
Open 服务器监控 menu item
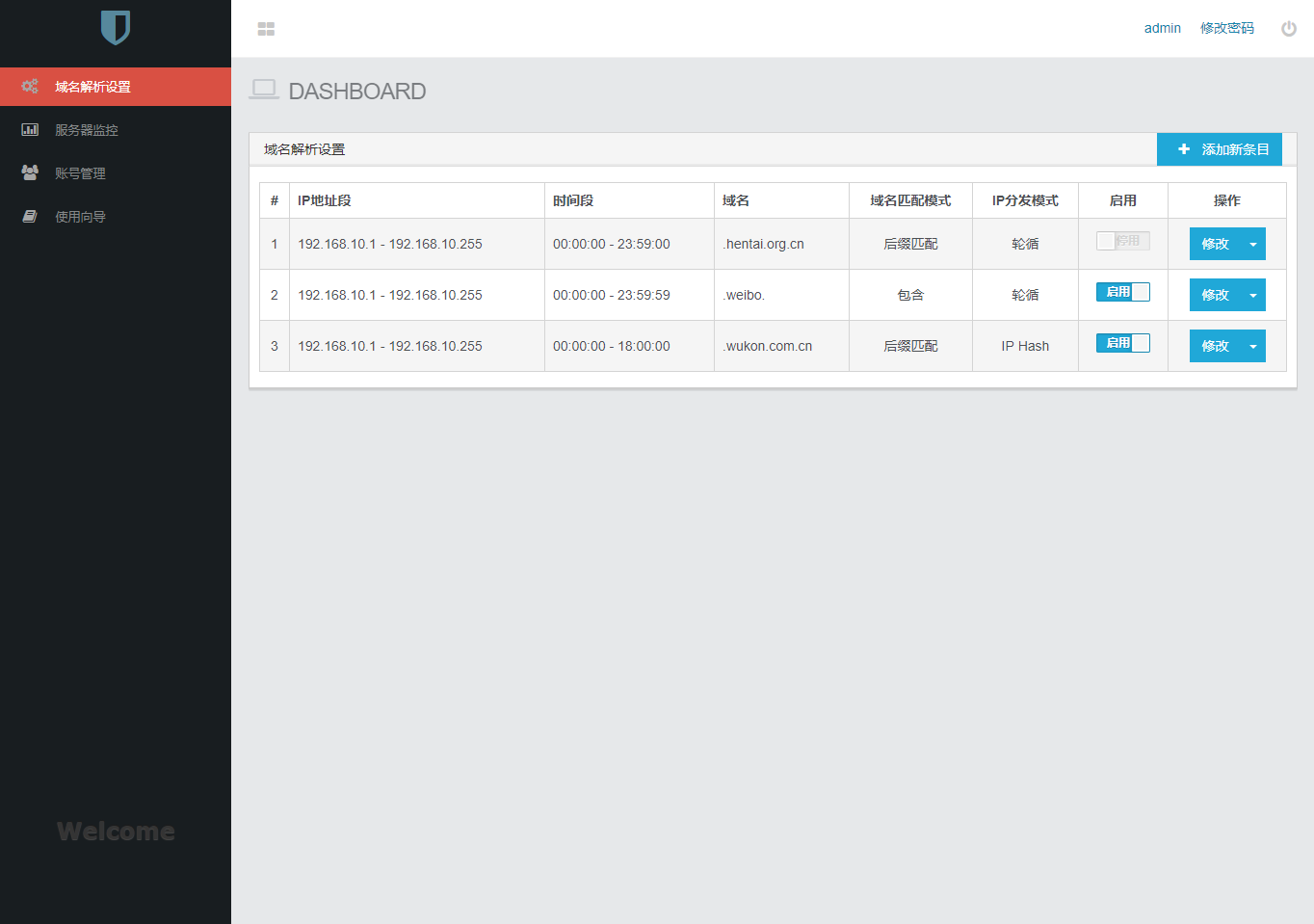coord(116,130)
